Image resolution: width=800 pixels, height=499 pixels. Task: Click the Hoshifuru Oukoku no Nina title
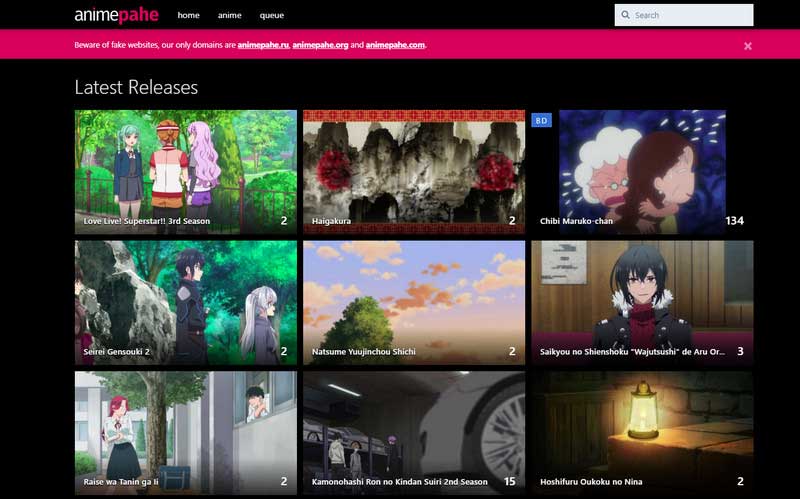[591, 482]
